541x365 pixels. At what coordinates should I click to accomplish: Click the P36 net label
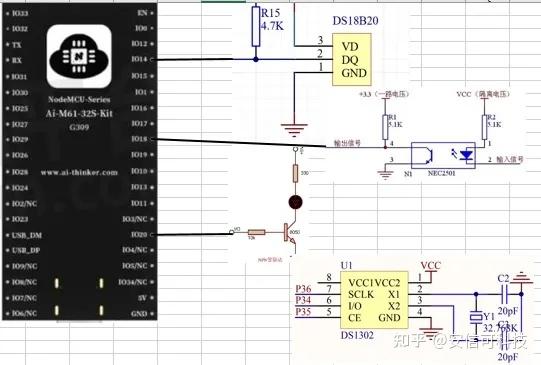303,289
